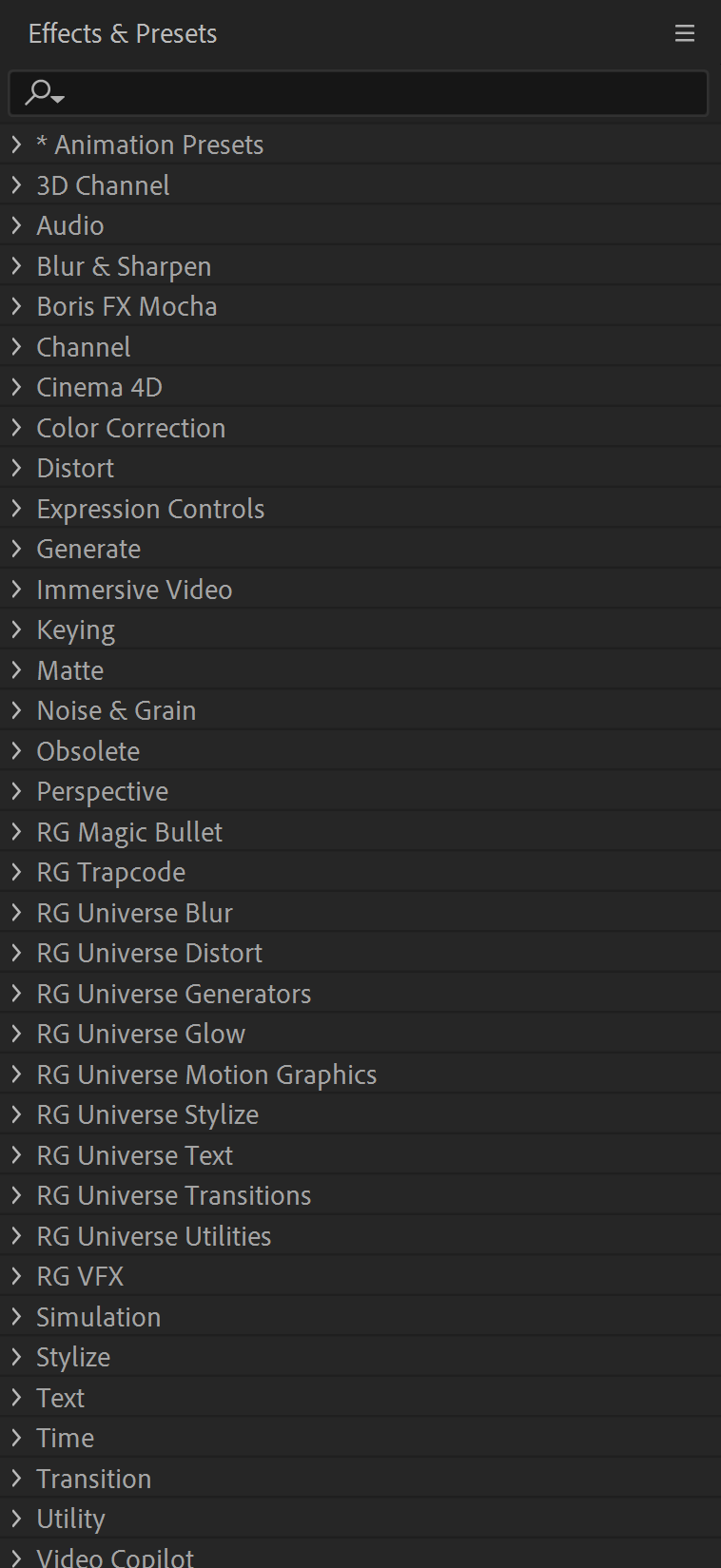
Task: Expand the Channel category chevron
Action: click(x=16, y=347)
